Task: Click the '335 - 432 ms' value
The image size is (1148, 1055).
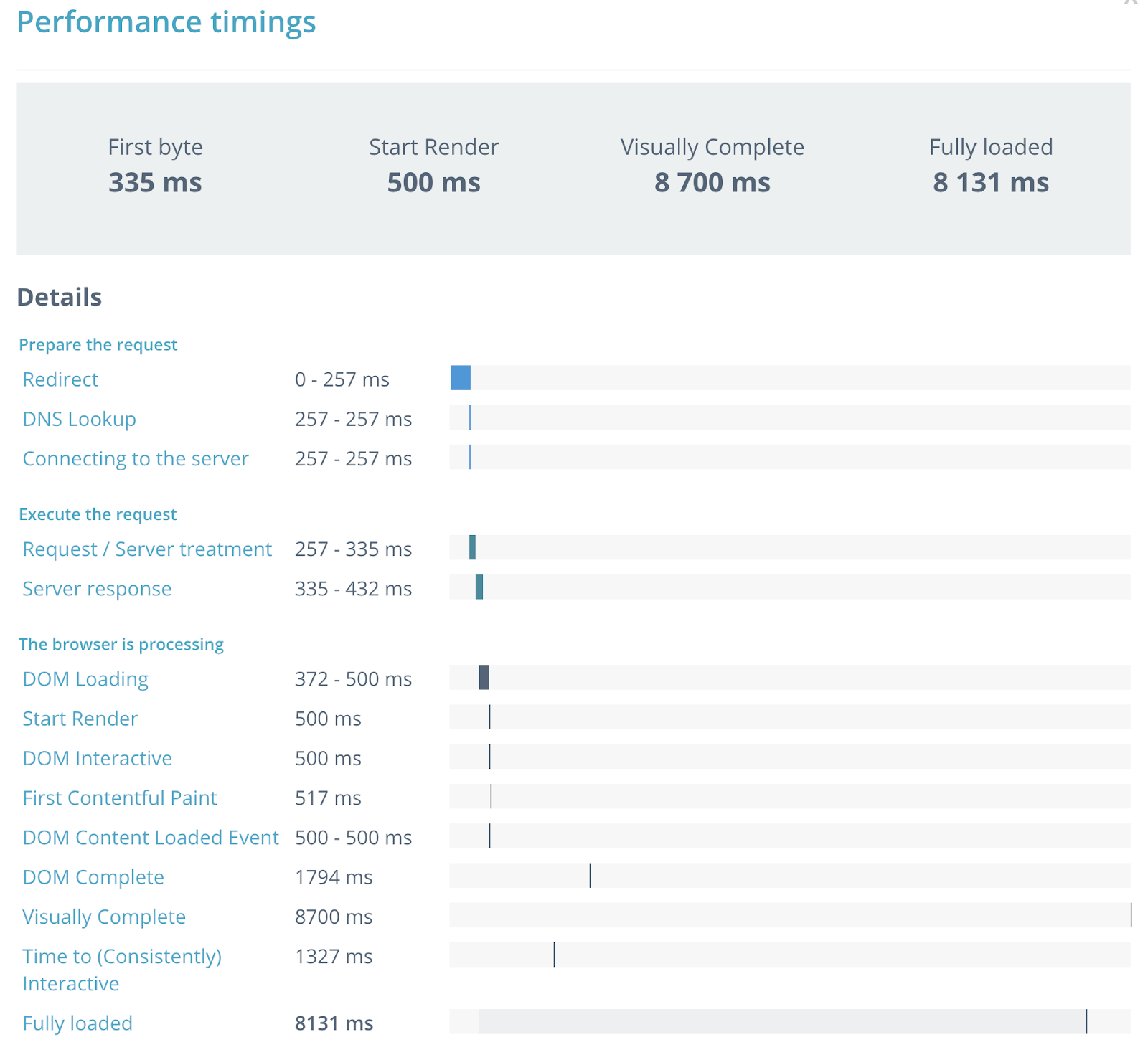Action: [x=353, y=589]
